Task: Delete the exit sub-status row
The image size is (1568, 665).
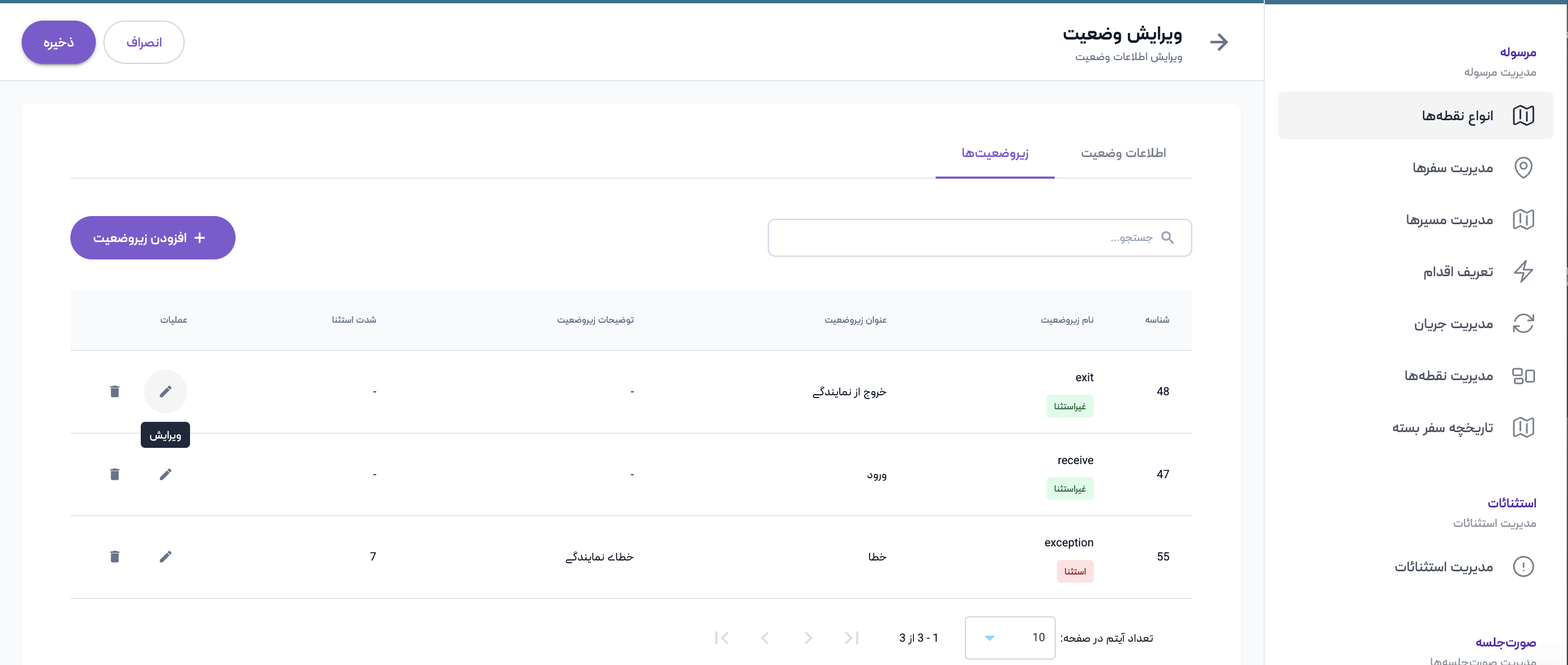Action: point(114,391)
